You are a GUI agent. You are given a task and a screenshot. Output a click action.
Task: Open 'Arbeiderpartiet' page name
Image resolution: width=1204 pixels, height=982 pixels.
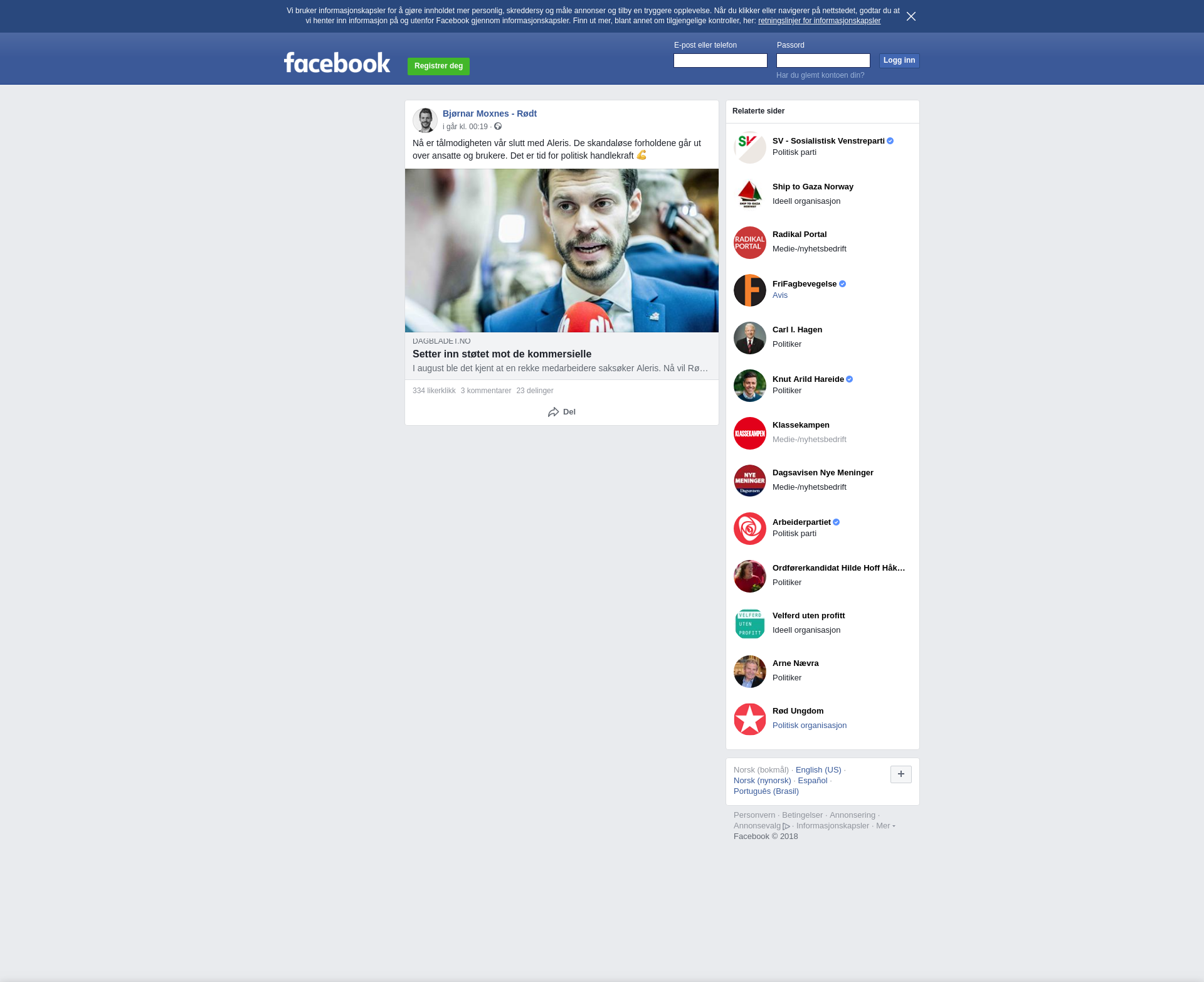click(801, 522)
